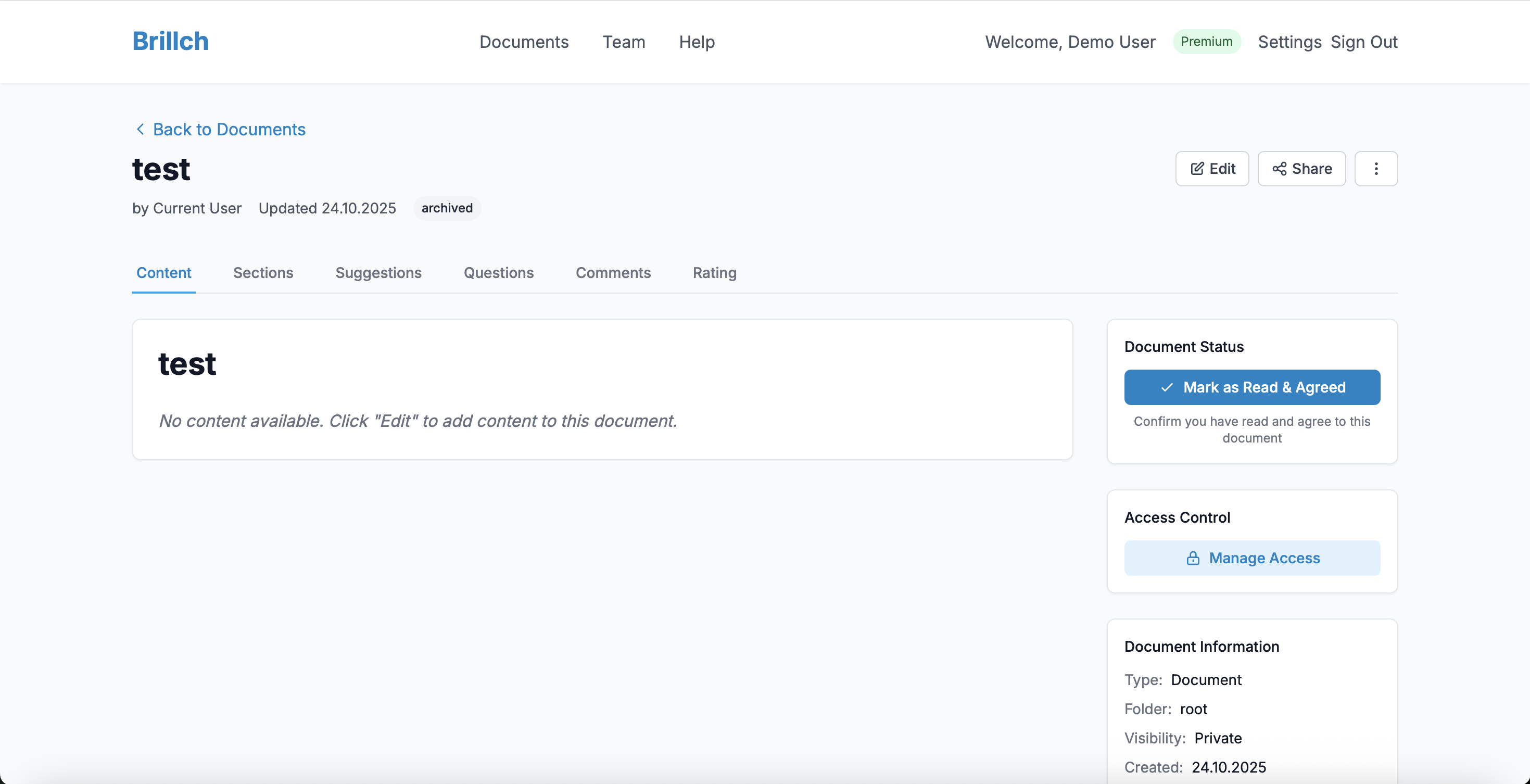Click the checkmark icon on Mark as Read
This screenshot has height=784, width=1530.
click(x=1167, y=387)
